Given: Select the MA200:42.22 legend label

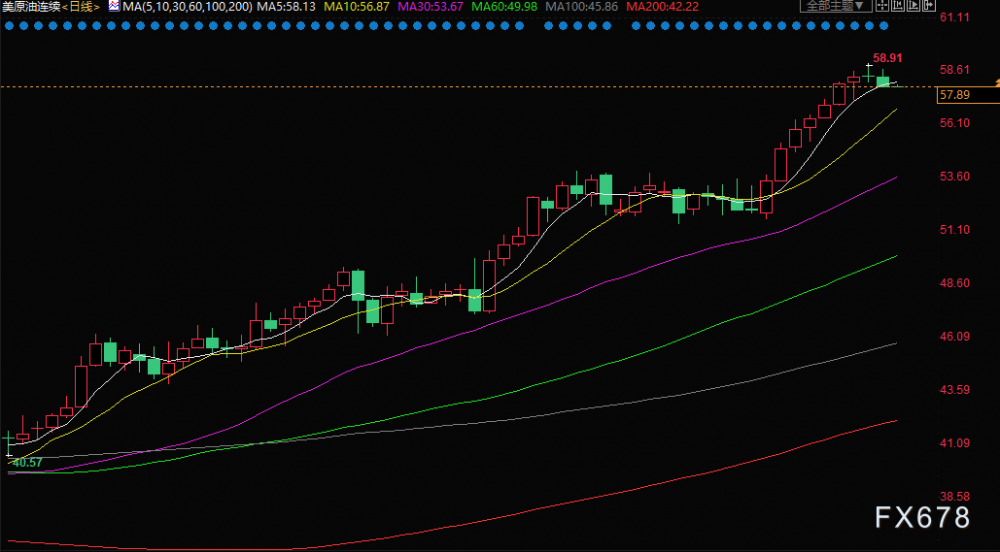Looking at the screenshot, I should [x=662, y=7].
